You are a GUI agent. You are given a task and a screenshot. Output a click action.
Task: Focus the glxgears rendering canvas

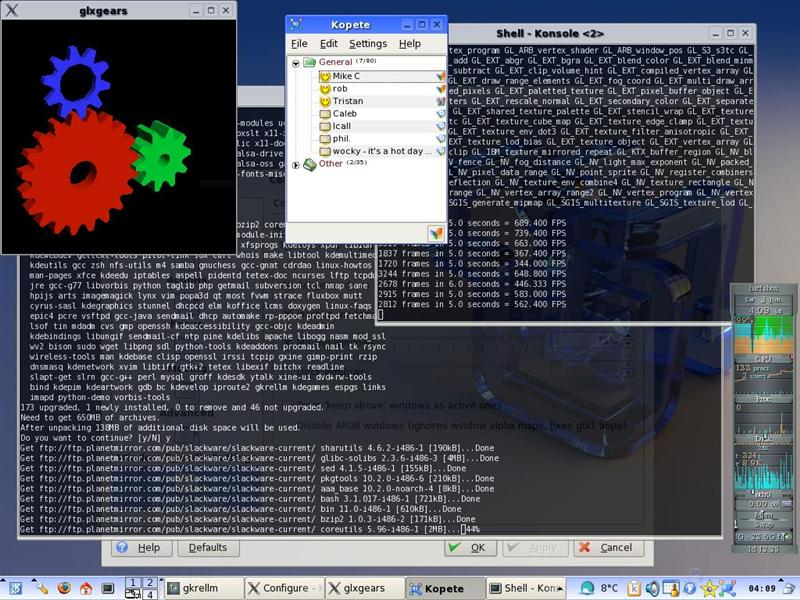tap(119, 136)
